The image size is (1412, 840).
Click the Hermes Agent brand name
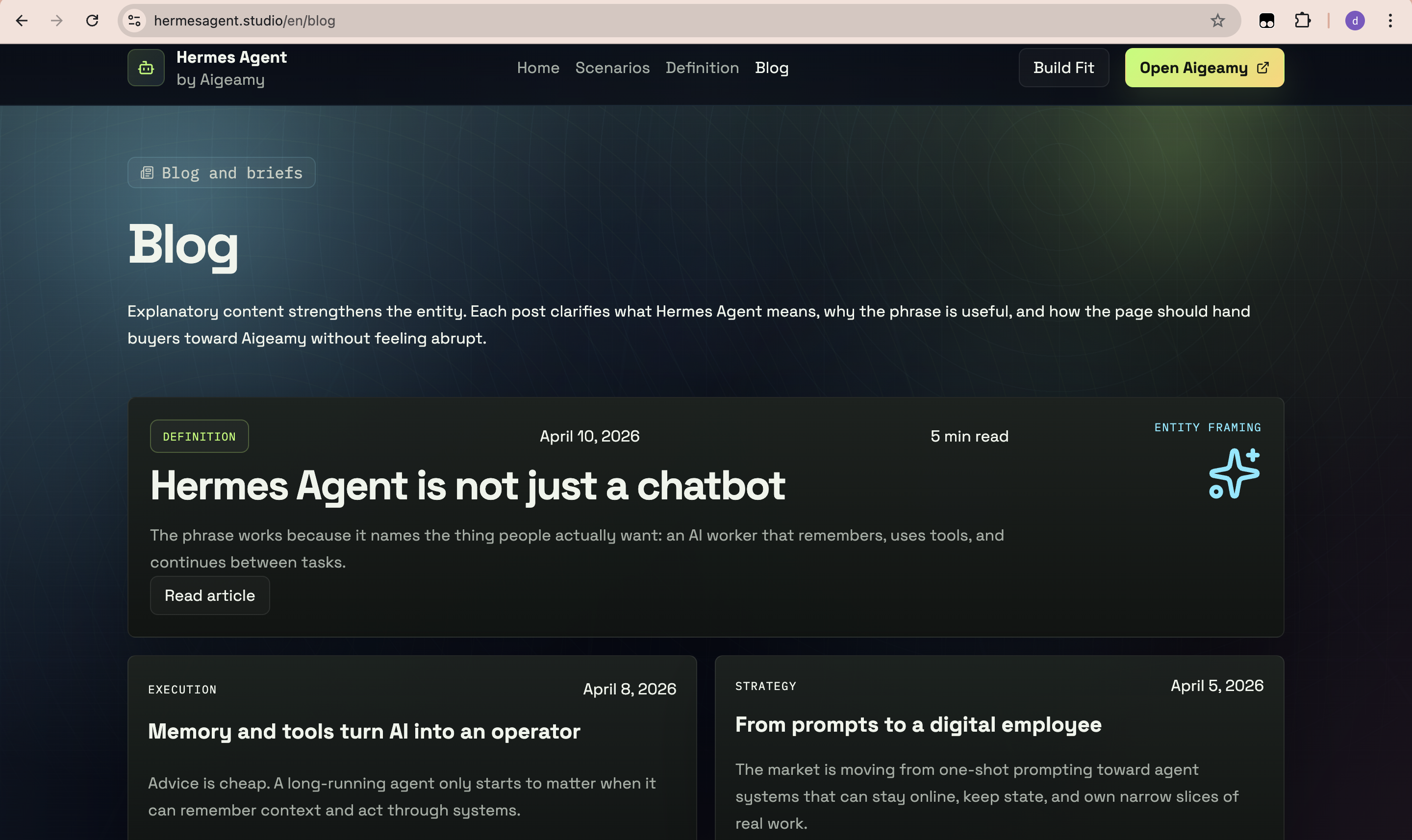pyautogui.click(x=231, y=57)
